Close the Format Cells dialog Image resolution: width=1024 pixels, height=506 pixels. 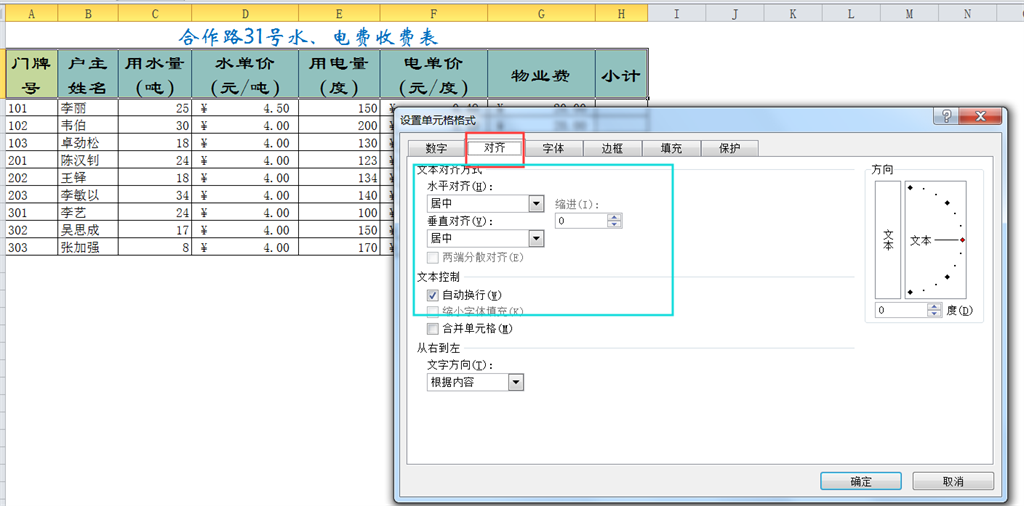[x=980, y=117]
